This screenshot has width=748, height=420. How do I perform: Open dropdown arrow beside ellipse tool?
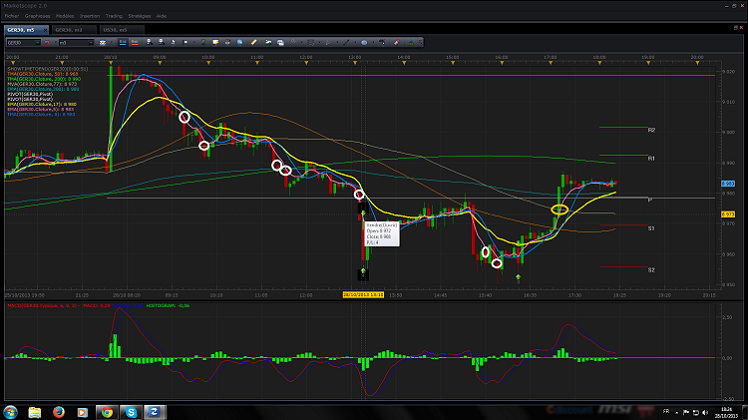(373, 43)
